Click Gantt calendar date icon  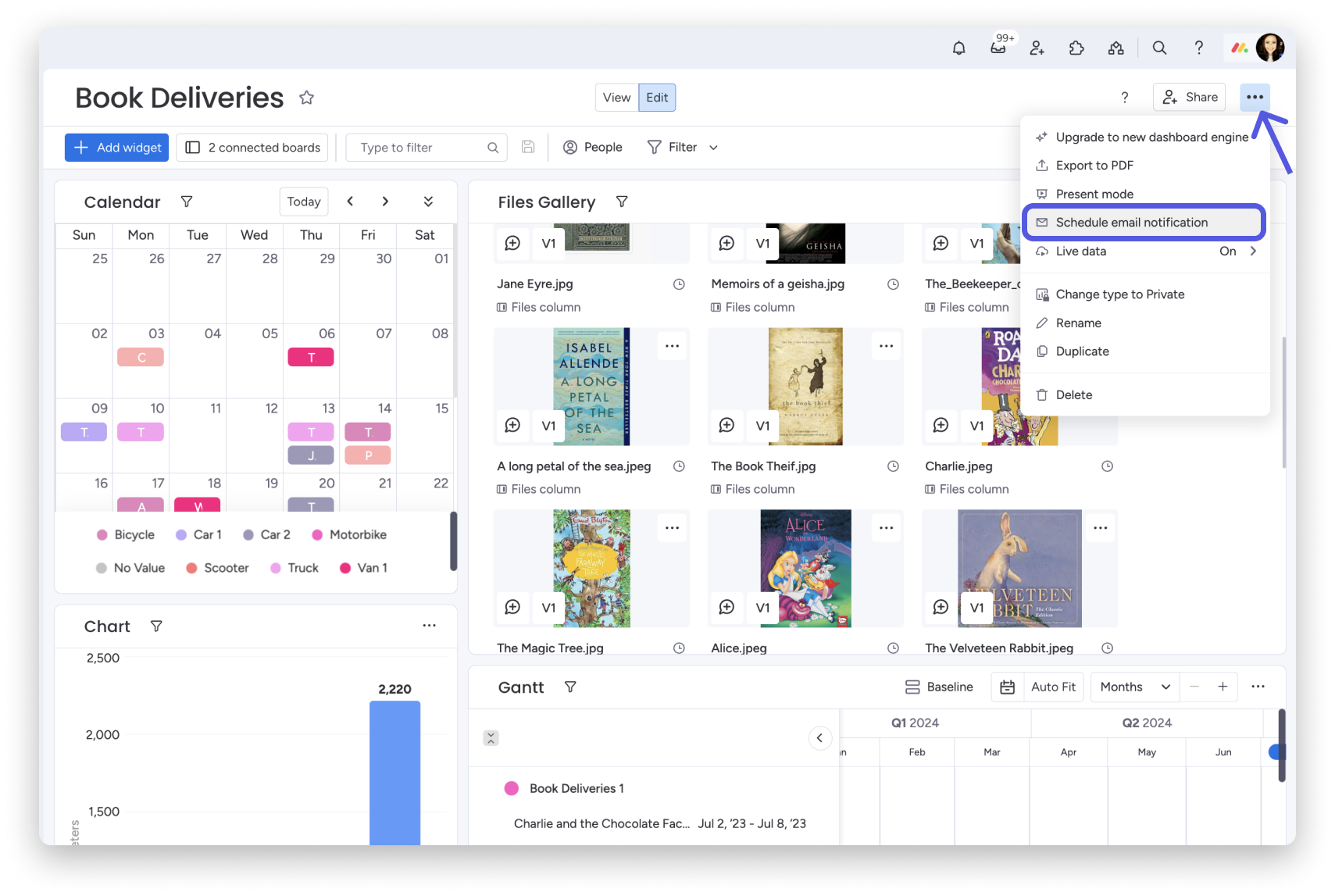tap(1008, 687)
